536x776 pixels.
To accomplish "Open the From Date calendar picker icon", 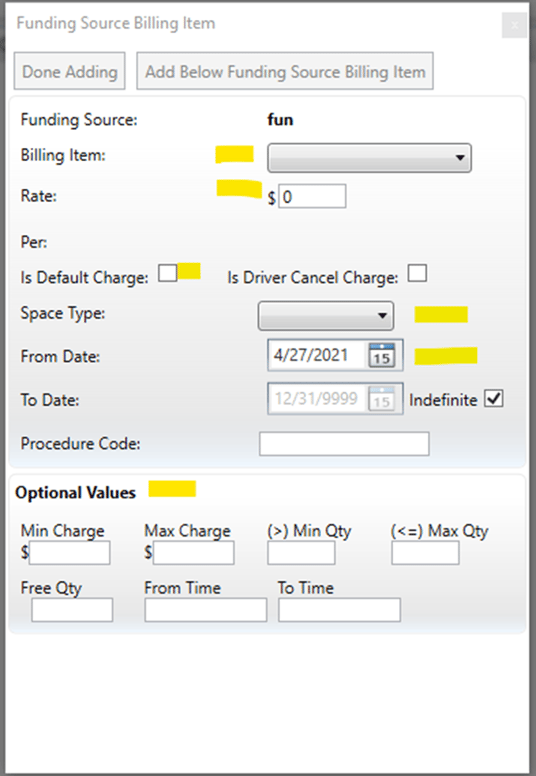I will pyautogui.click(x=382, y=355).
